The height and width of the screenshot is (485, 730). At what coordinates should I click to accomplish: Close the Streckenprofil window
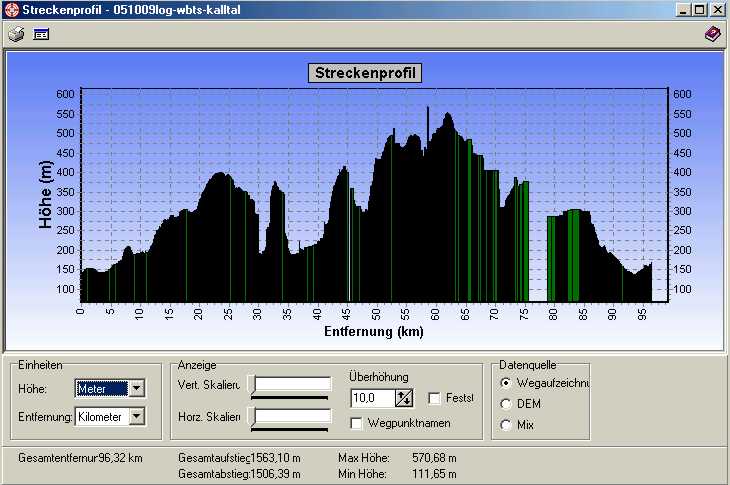pyautogui.click(x=717, y=9)
